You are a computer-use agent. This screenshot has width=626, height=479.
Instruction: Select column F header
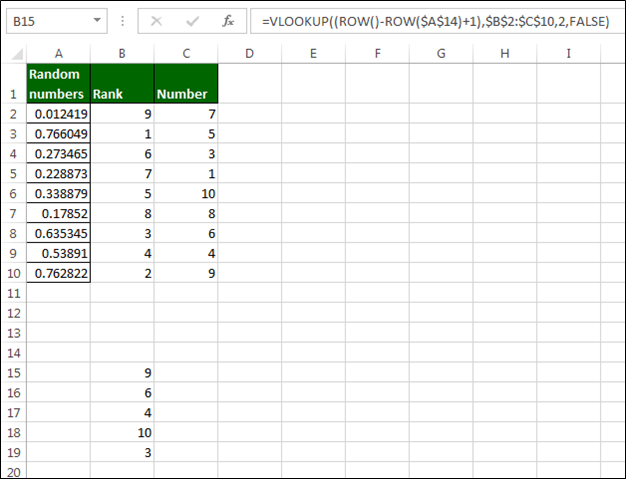(377, 53)
